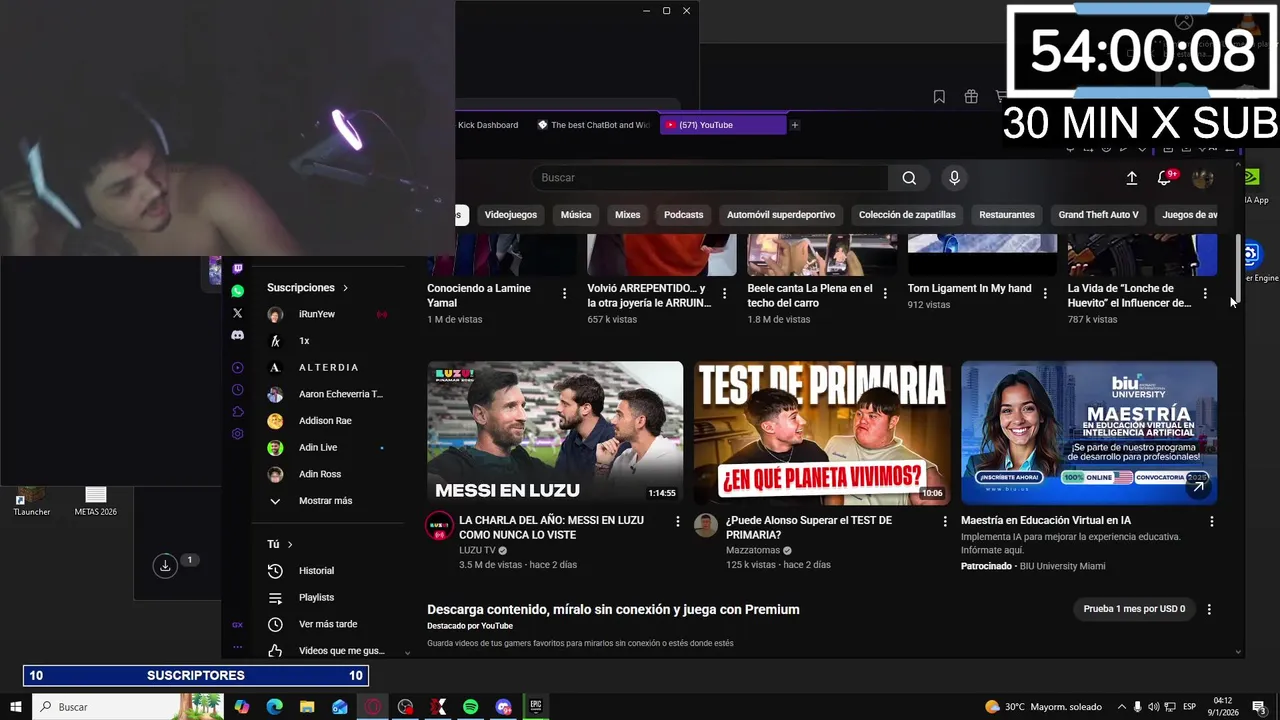Open Copilot from the taskbar
Image resolution: width=1280 pixels, height=720 pixels.
[x=241, y=707]
